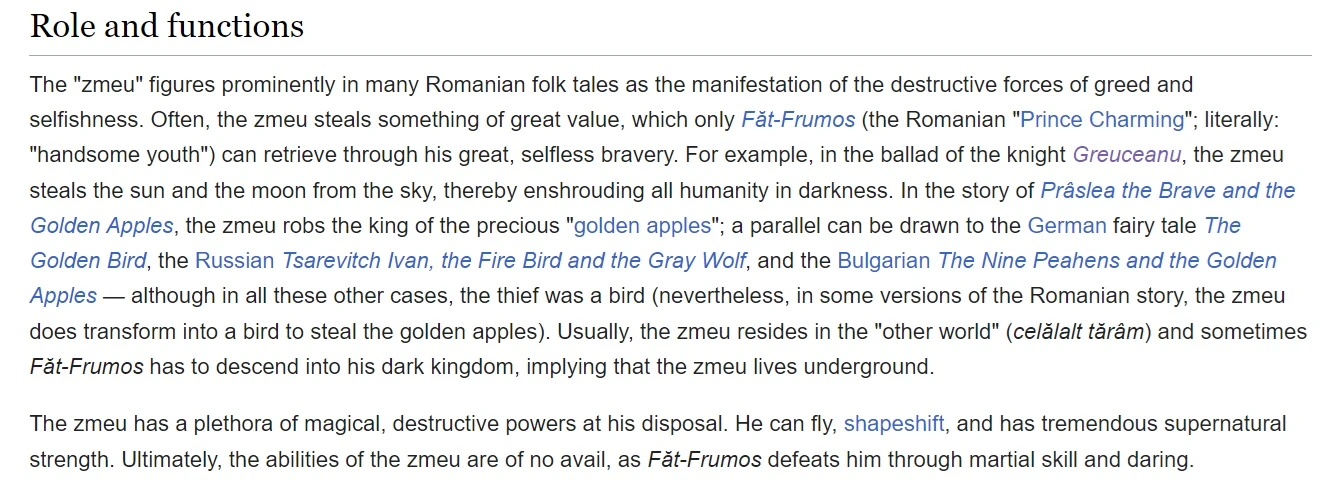Image resolution: width=1341 pixels, height=488 pixels.
Task: Open Tsarevitch Ivan, the Fire Bird link
Action: 513,261
